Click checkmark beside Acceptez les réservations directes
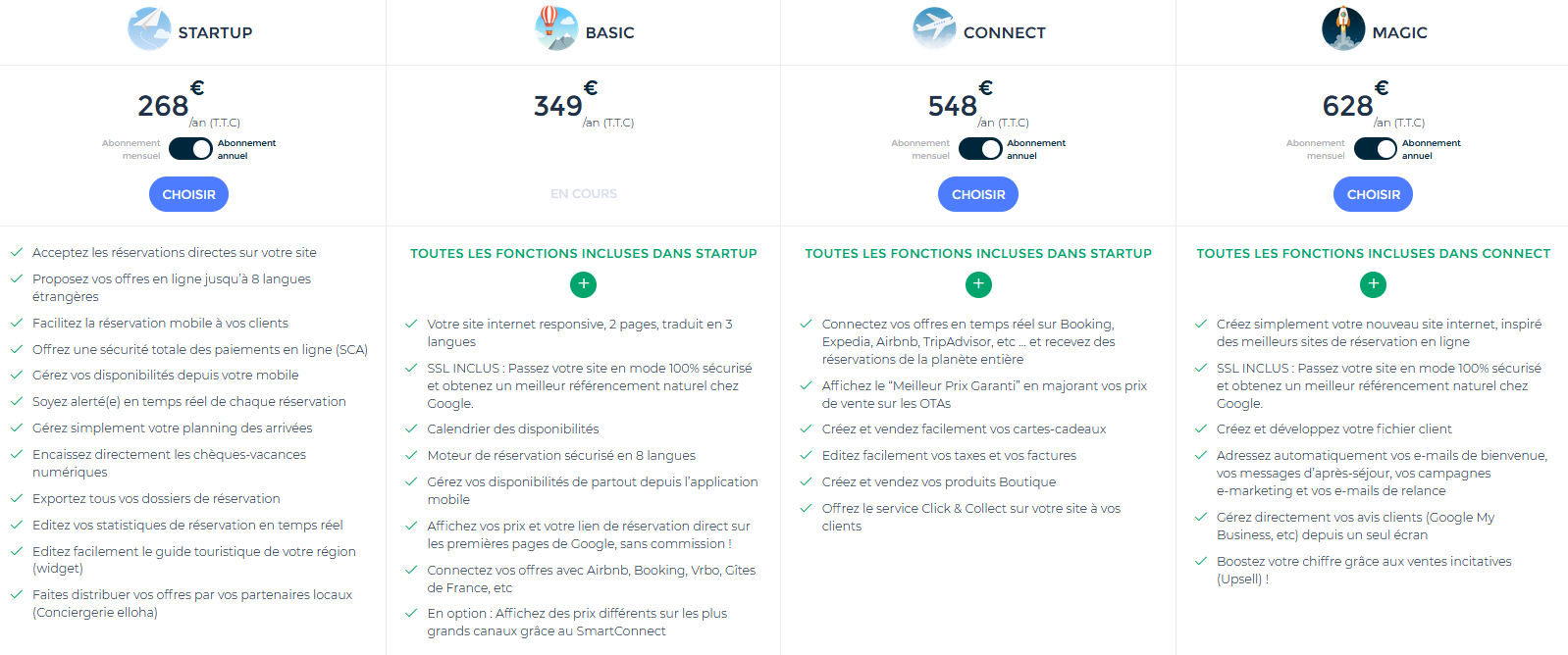 [17, 252]
